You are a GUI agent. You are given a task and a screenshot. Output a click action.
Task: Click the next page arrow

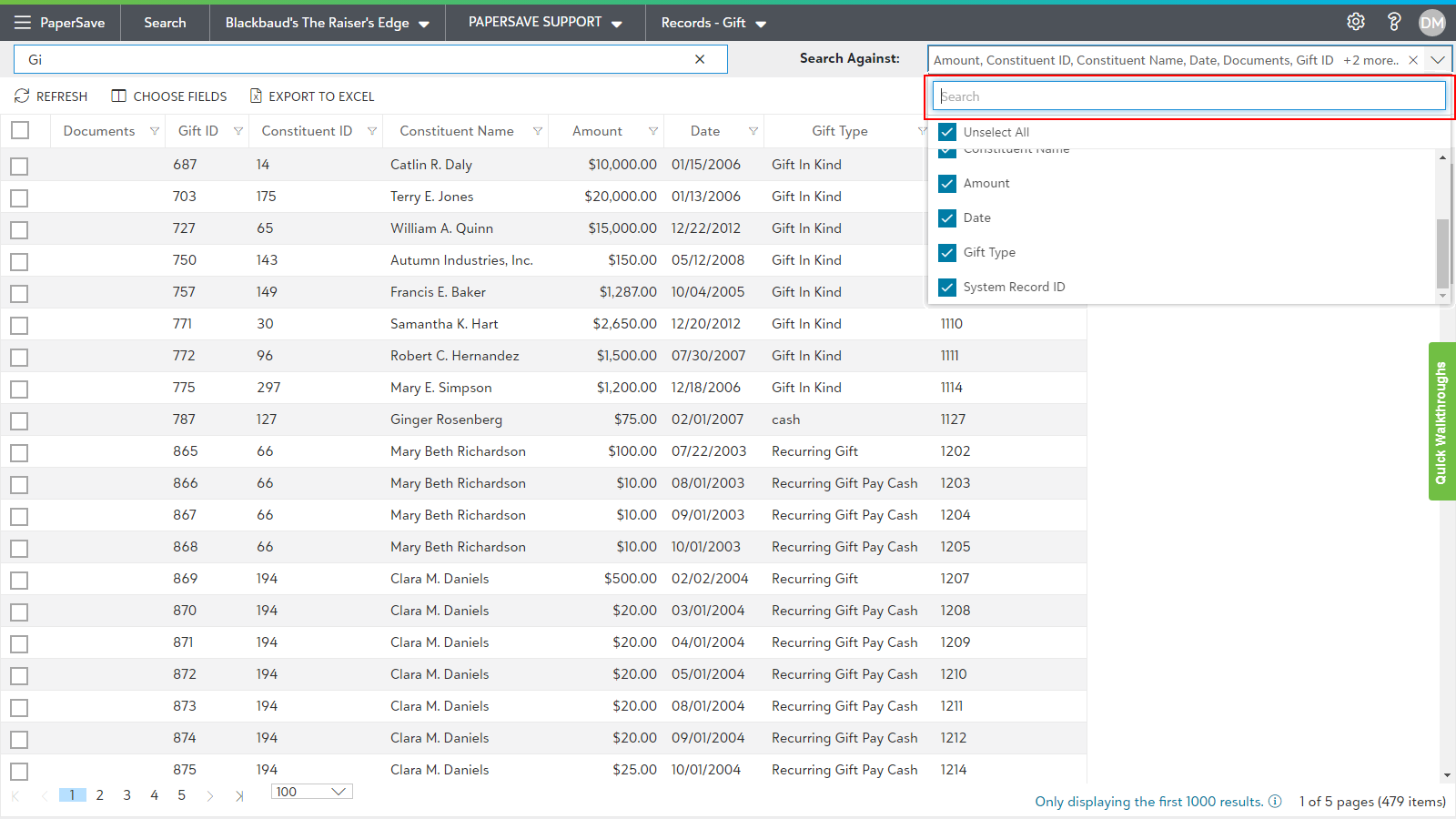(210, 795)
